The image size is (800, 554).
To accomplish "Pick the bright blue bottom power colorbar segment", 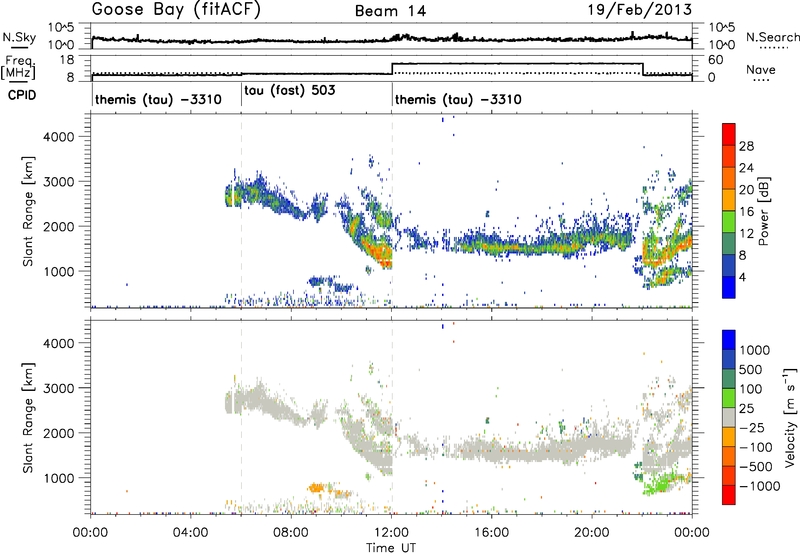I will (729, 287).
